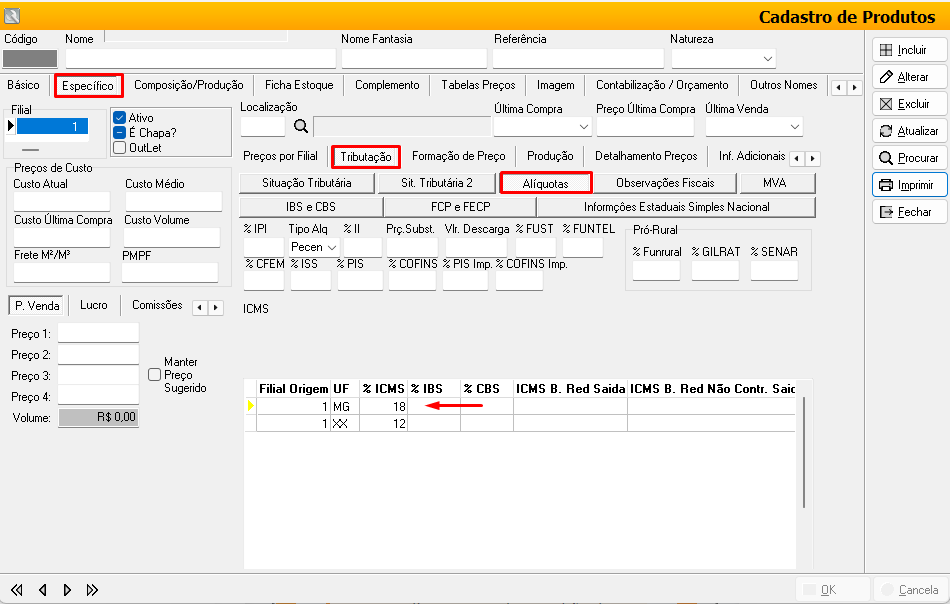Click the Incluir button
The width and height of the screenshot is (950, 604).
pyautogui.click(x=909, y=50)
